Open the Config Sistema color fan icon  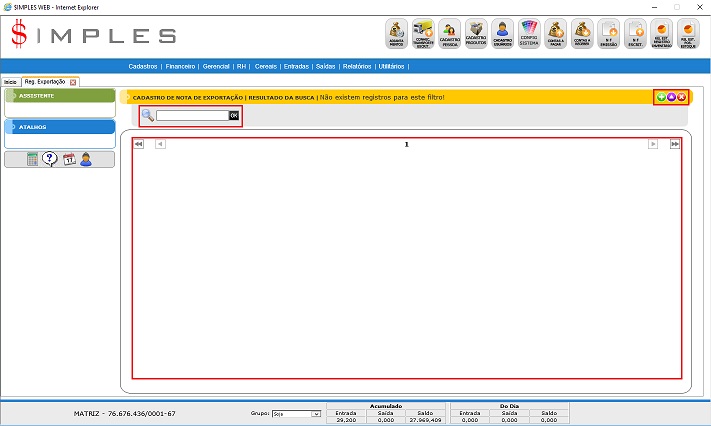[x=530, y=33]
